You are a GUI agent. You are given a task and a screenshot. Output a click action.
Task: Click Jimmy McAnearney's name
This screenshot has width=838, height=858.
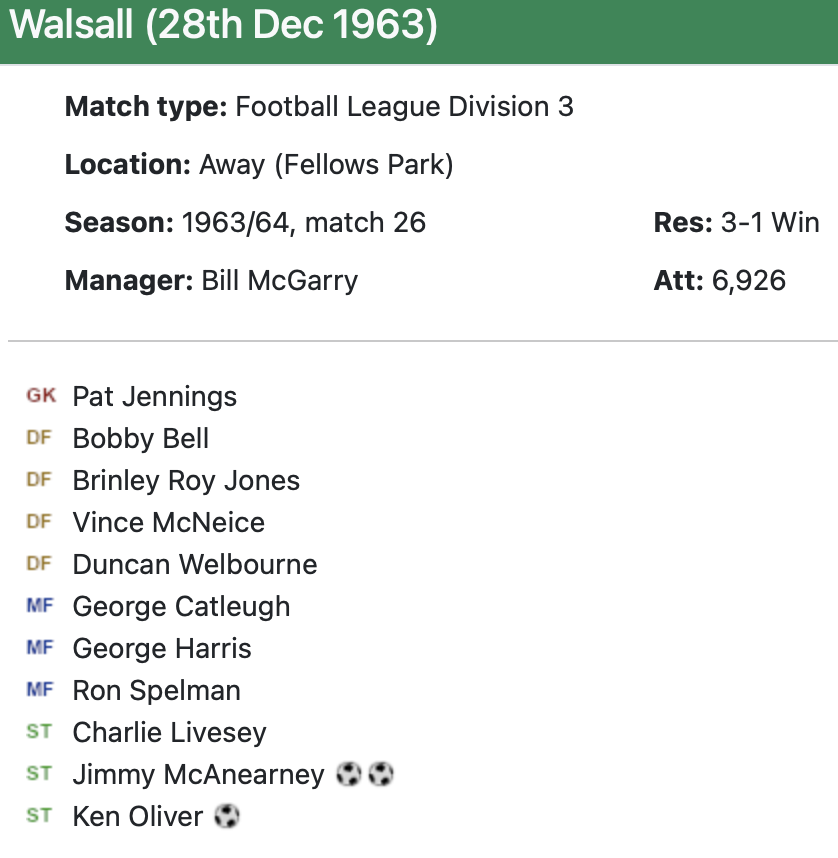pyautogui.click(x=198, y=774)
